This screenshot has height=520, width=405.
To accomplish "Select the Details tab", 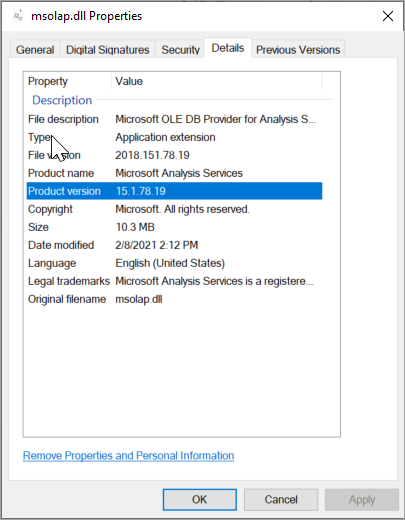I will 228,48.
